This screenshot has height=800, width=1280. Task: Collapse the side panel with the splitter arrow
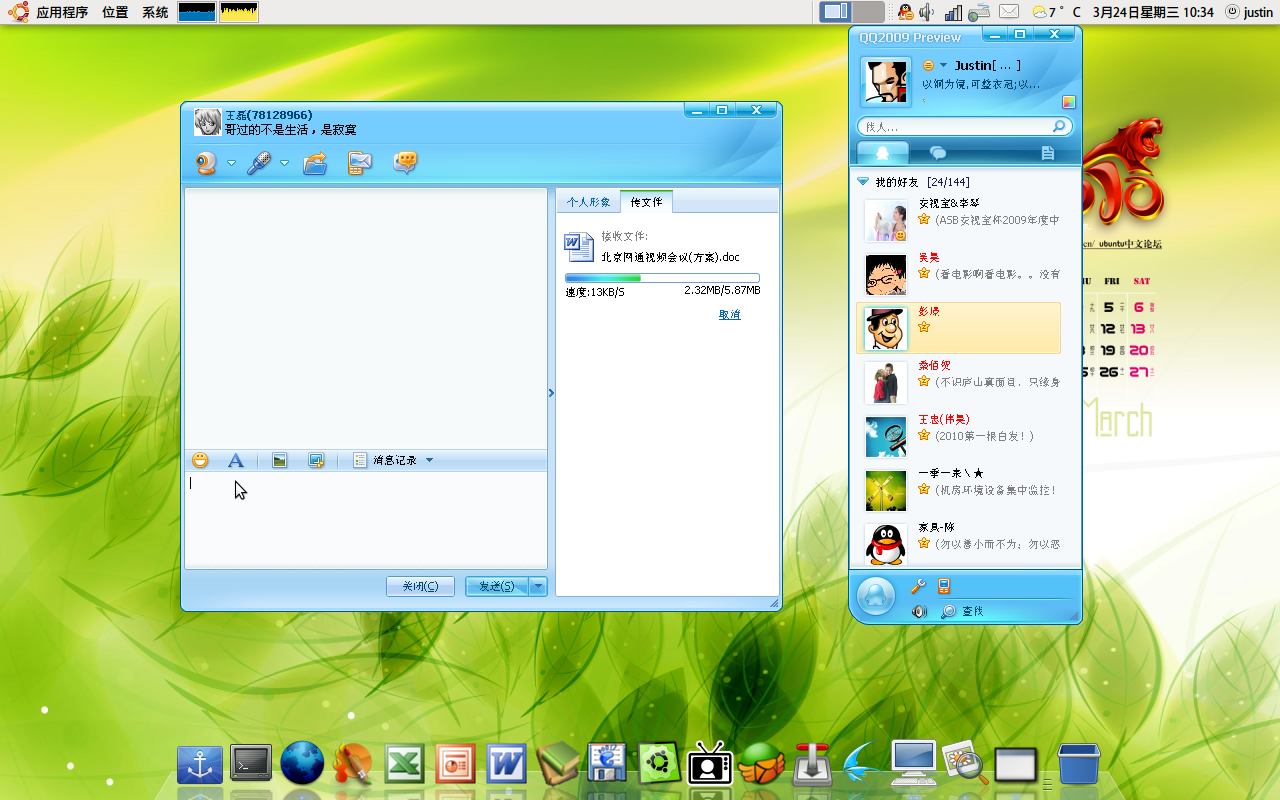click(551, 394)
